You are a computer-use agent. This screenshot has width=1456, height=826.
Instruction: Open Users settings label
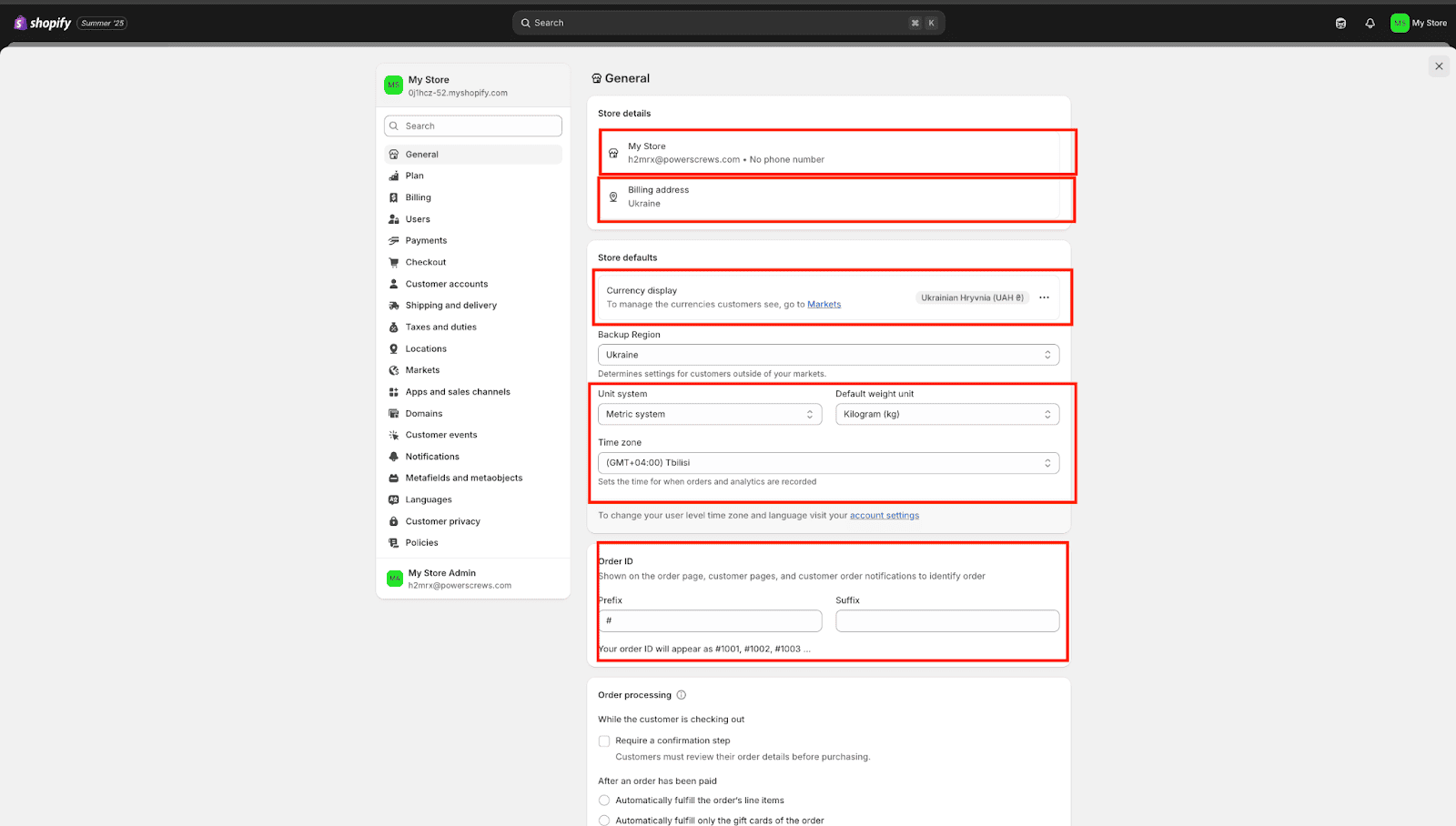[418, 219]
